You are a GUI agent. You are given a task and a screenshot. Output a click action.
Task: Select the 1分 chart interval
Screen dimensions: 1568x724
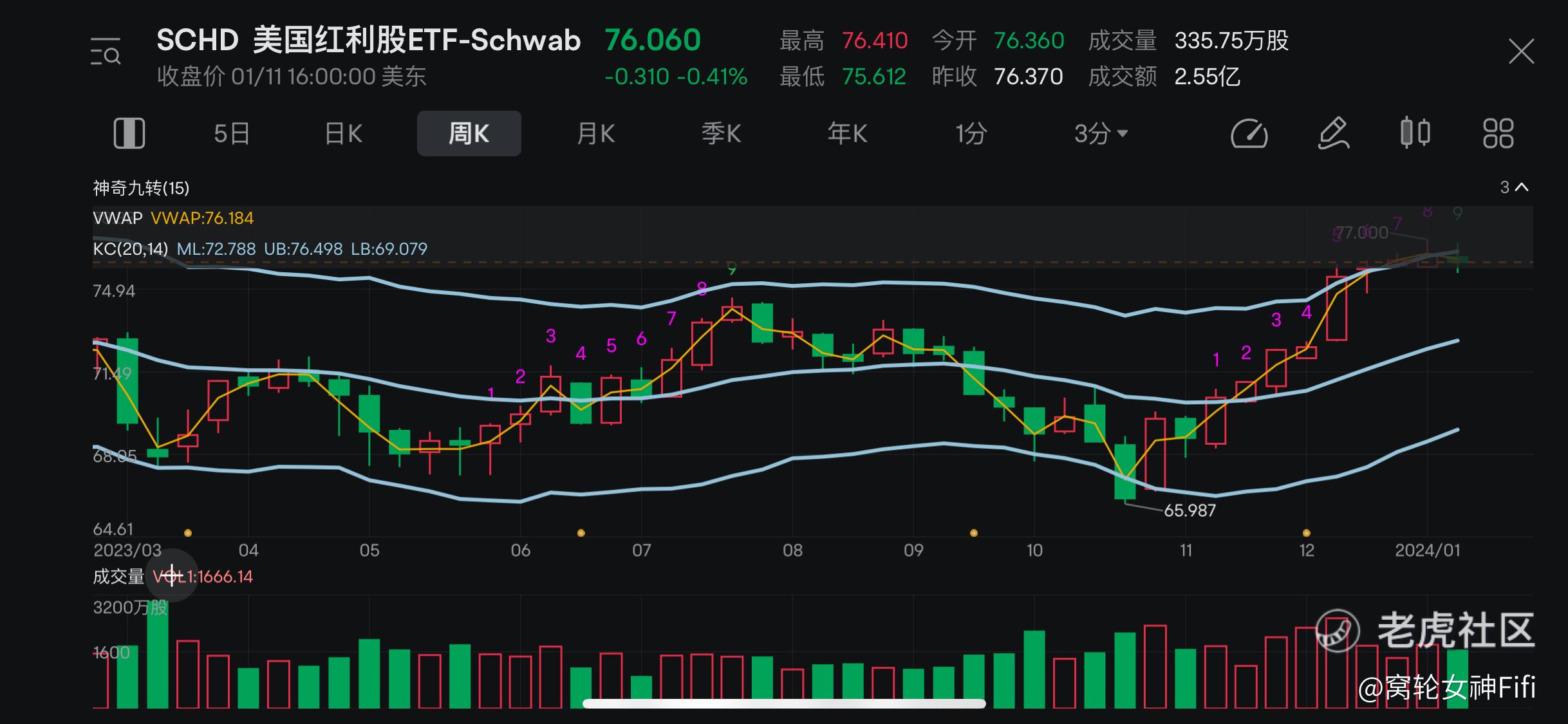(971, 134)
